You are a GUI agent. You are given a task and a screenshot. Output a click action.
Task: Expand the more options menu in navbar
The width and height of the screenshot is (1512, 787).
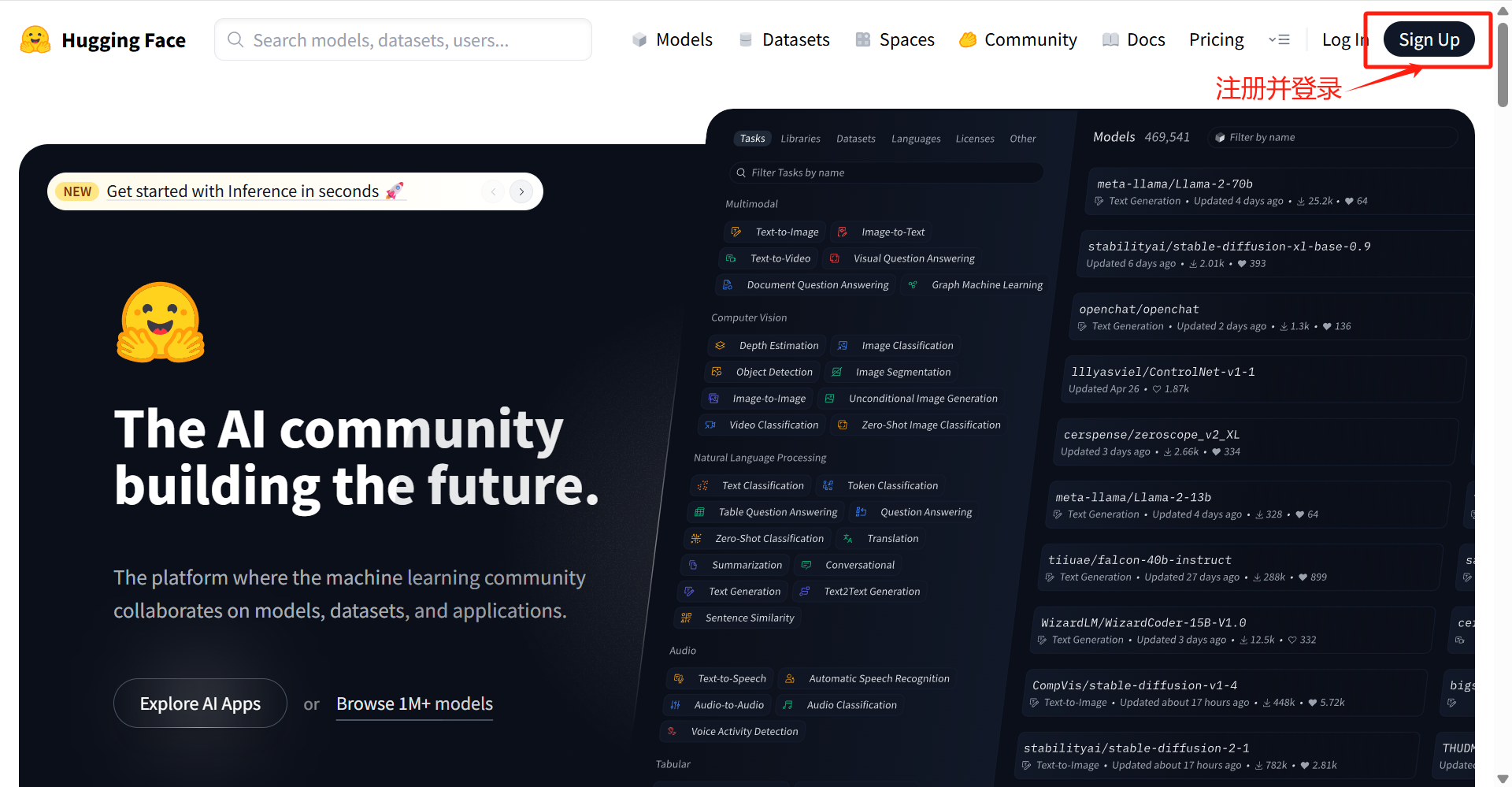[x=1279, y=39]
